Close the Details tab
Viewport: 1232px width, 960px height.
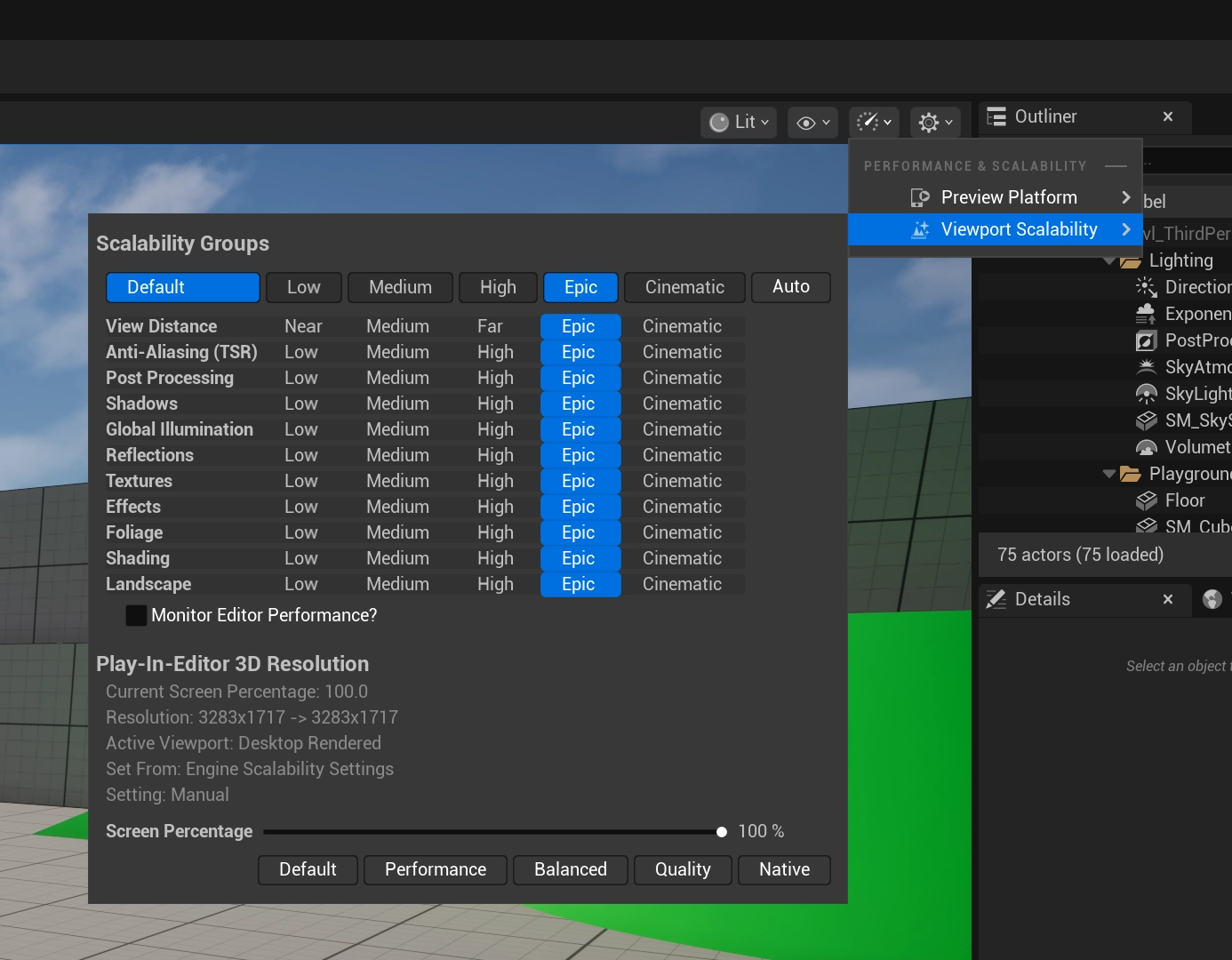(x=1168, y=599)
